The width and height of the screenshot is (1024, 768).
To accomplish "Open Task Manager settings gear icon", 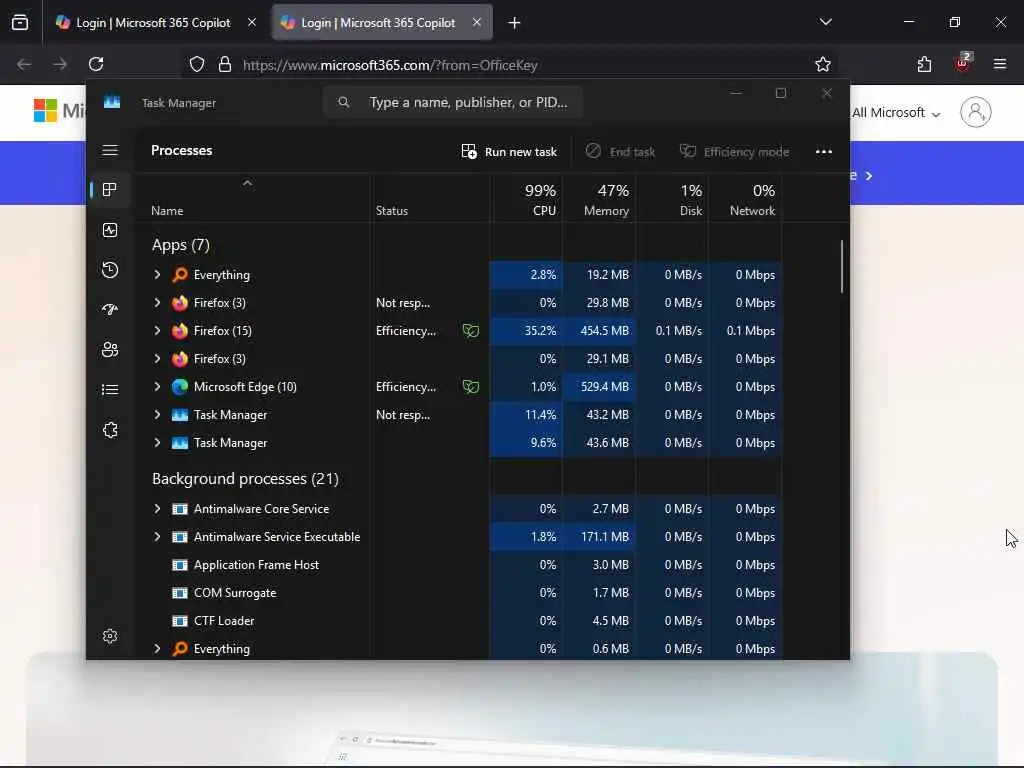I will 110,636.
